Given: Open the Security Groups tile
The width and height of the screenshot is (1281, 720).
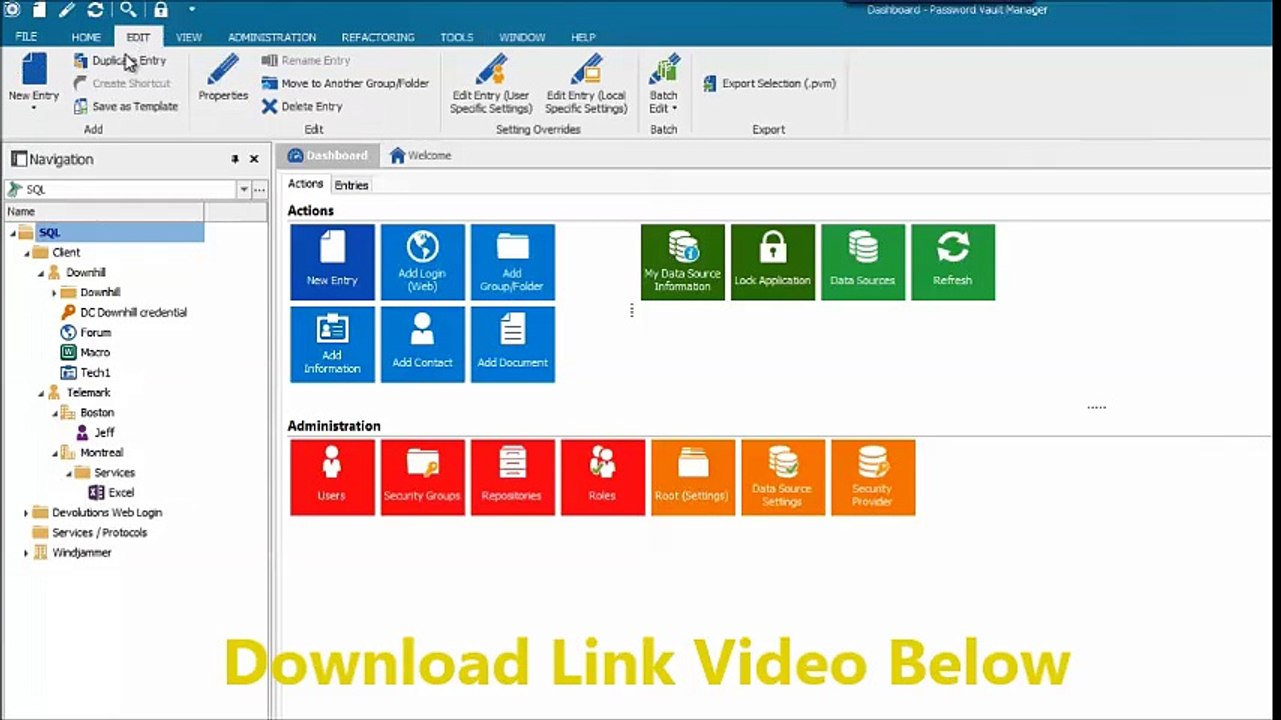Looking at the screenshot, I should pos(422,478).
